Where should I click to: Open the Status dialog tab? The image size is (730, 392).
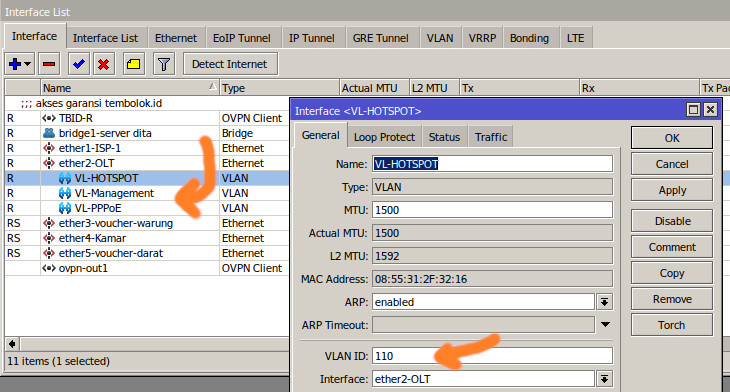[x=444, y=137]
